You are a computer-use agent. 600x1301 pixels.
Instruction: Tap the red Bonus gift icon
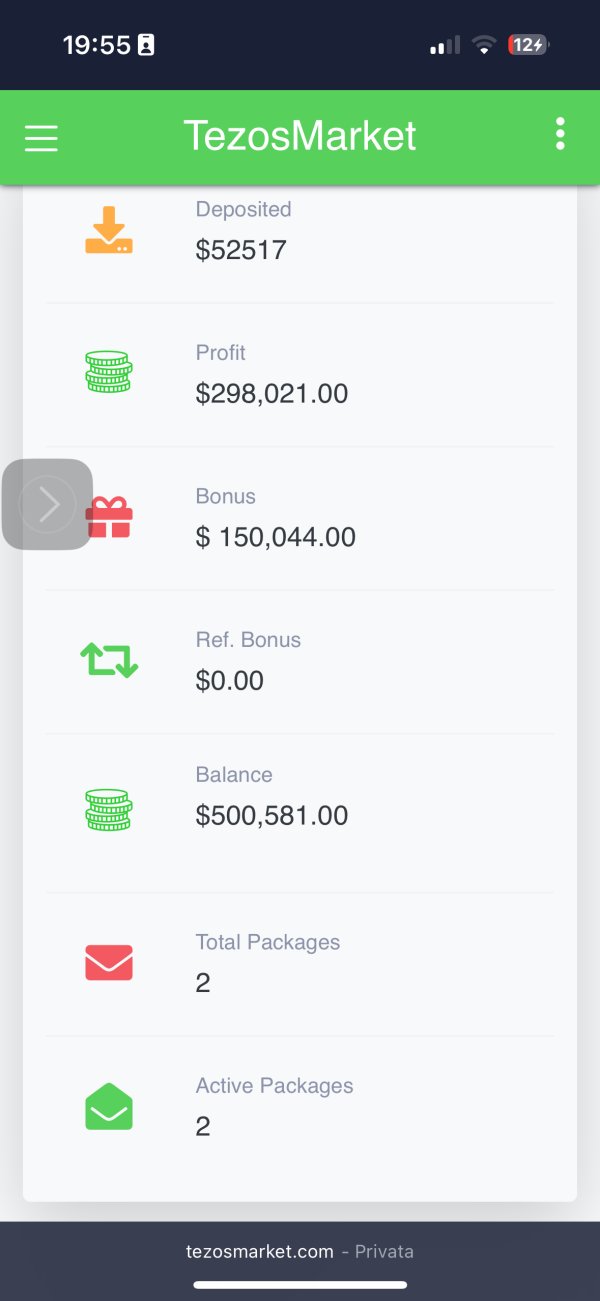pyautogui.click(x=110, y=518)
